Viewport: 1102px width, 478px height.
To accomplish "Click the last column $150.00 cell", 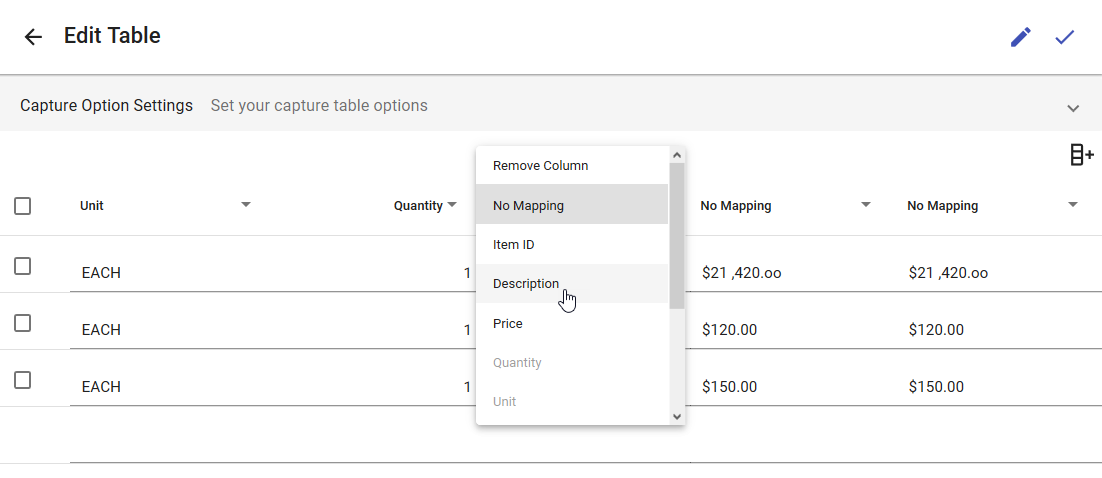I will [x=936, y=387].
